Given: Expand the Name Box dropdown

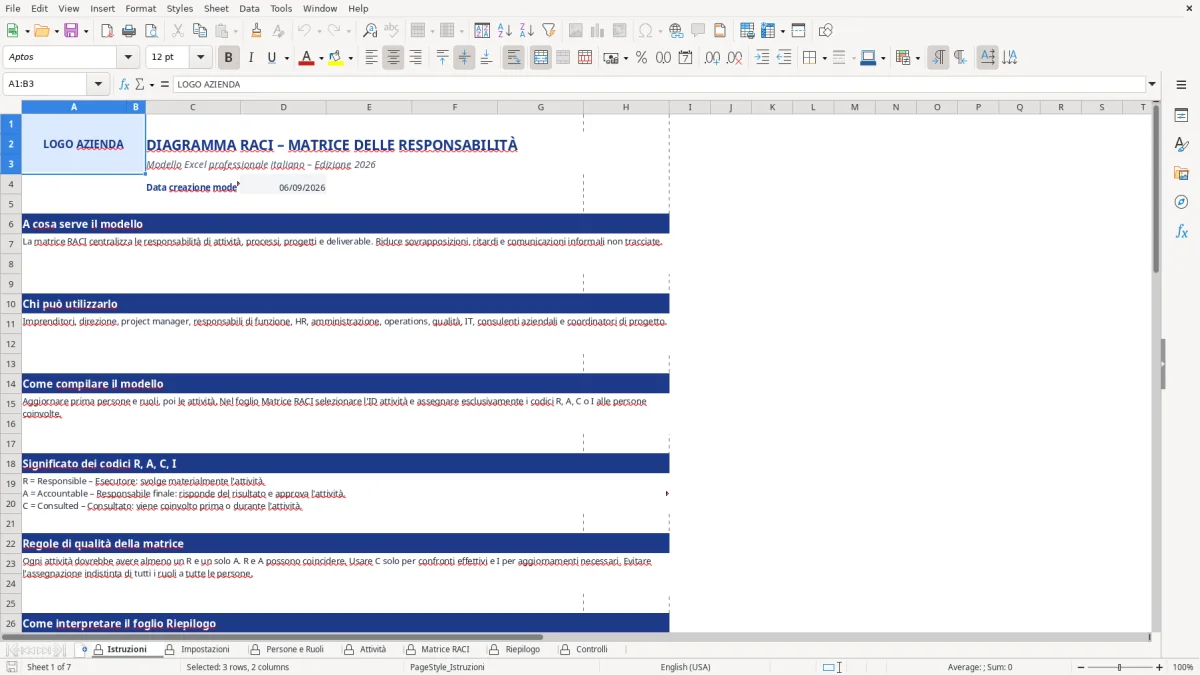Looking at the screenshot, I should coord(97,85).
